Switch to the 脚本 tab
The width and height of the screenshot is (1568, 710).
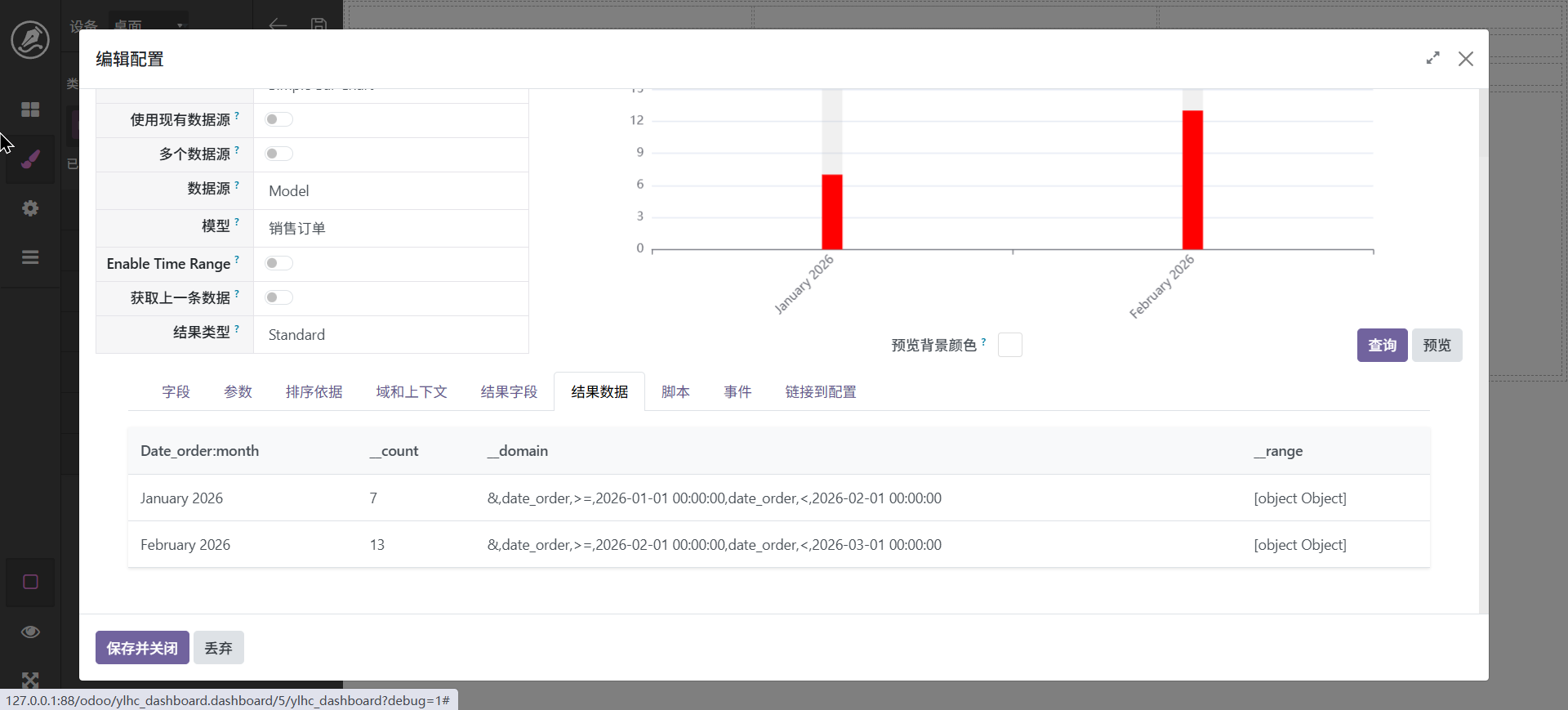(x=675, y=392)
